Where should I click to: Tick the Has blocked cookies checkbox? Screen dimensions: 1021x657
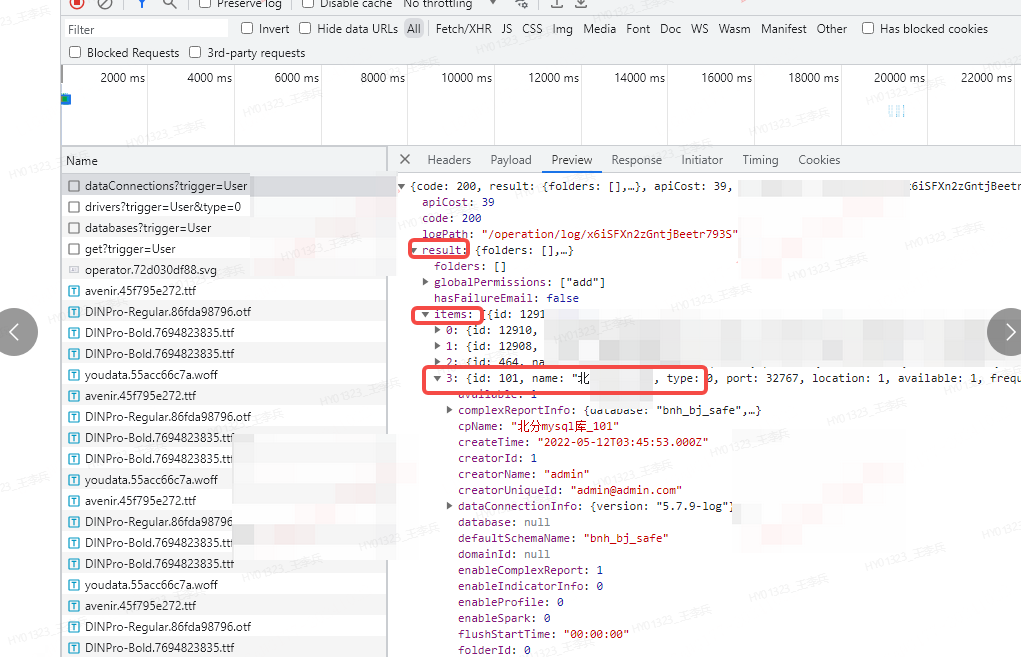click(x=868, y=28)
